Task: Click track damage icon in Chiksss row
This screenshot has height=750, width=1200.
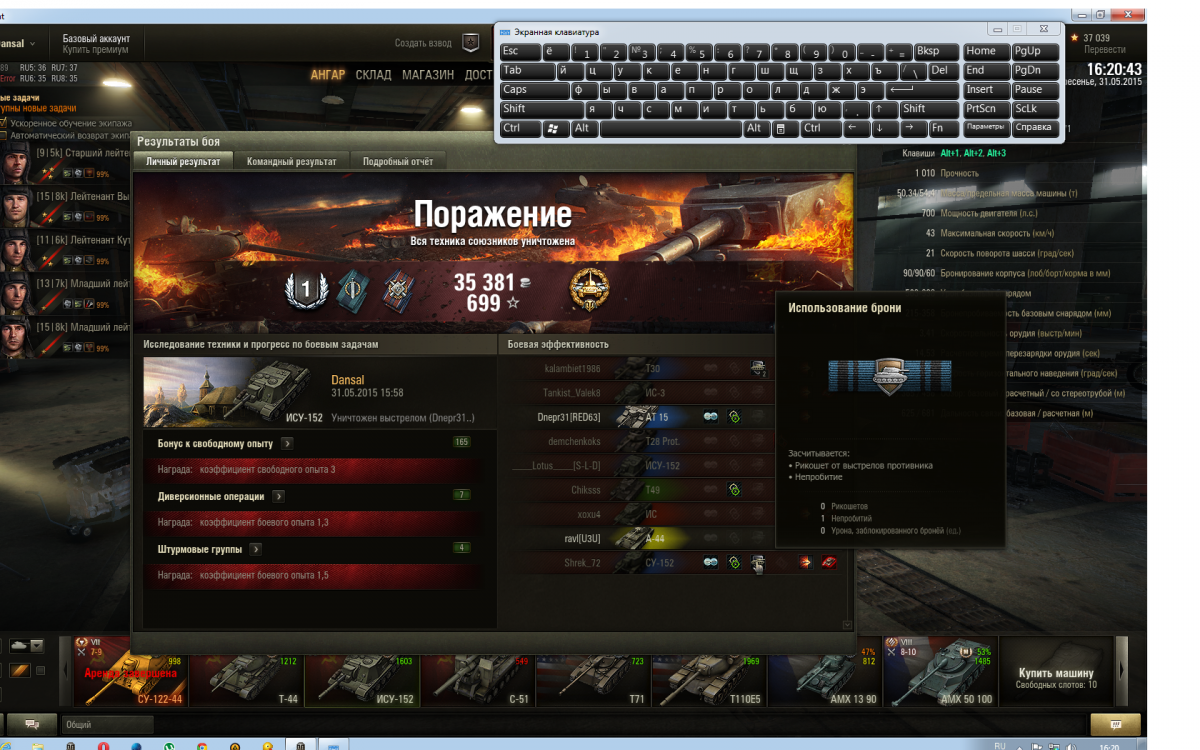Action: pos(733,490)
